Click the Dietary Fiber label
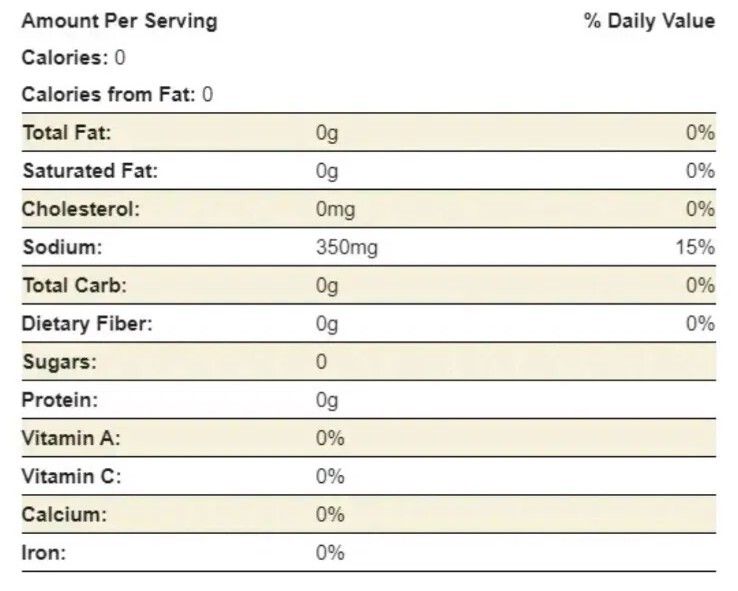The height and width of the screenshot is (591, 738). (88, 324)
